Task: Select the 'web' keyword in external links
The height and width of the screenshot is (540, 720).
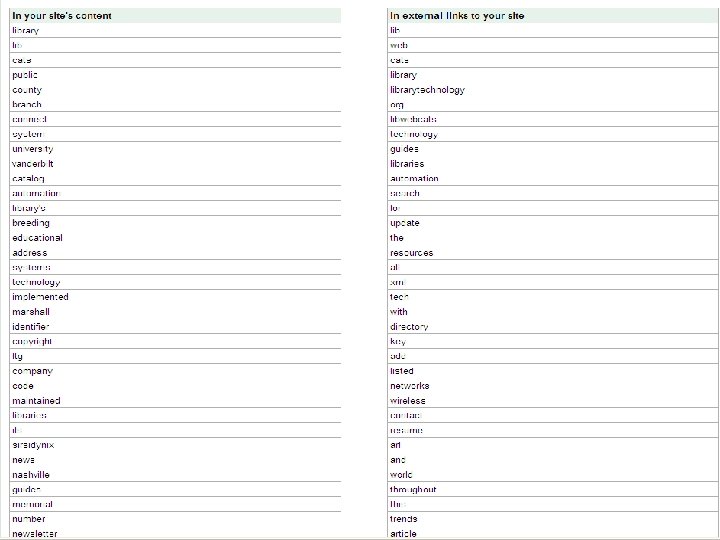Action: pos(399,45)
